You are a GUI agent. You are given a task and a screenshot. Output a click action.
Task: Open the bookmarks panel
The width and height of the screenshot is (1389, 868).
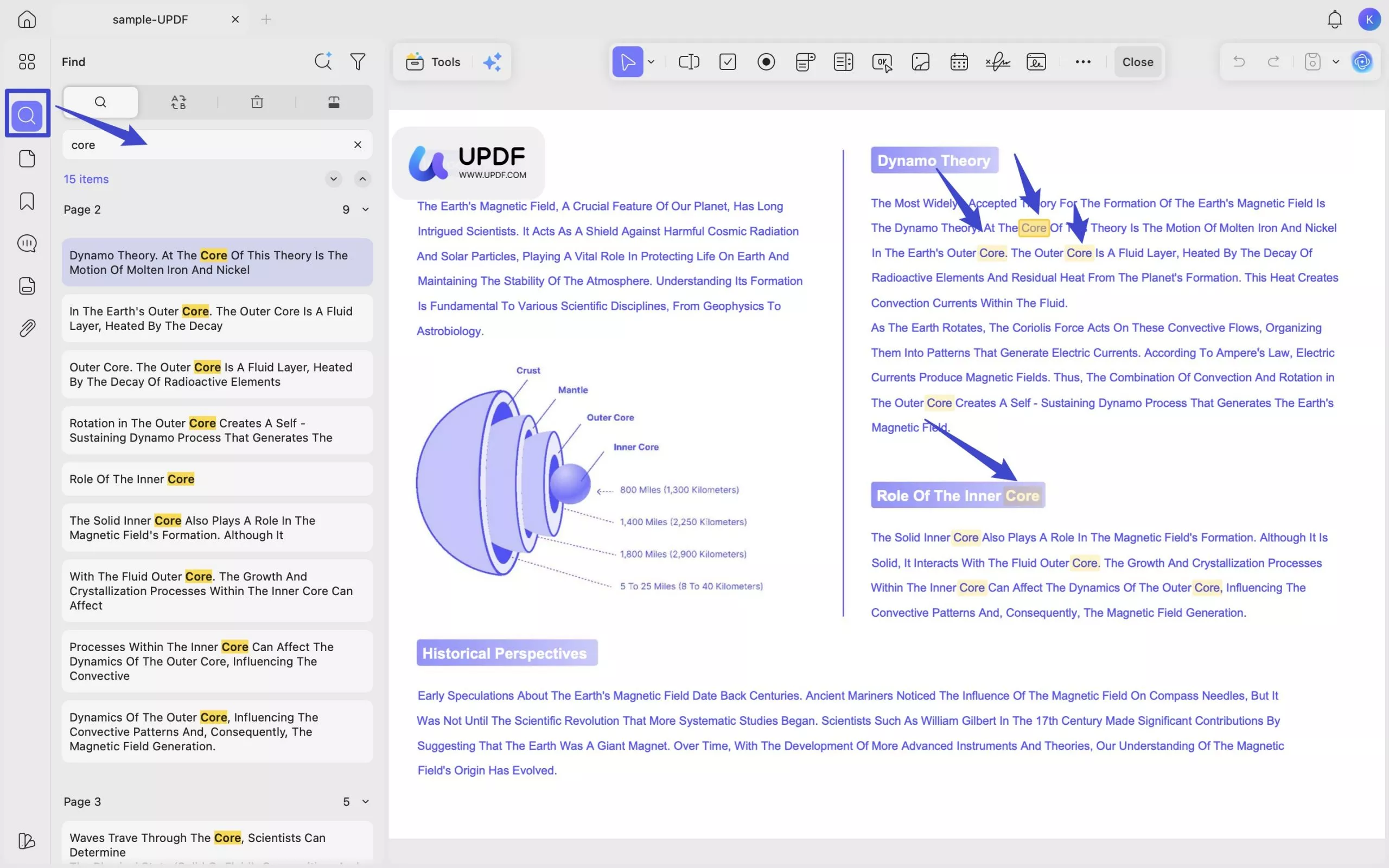[x=27, y=201]
